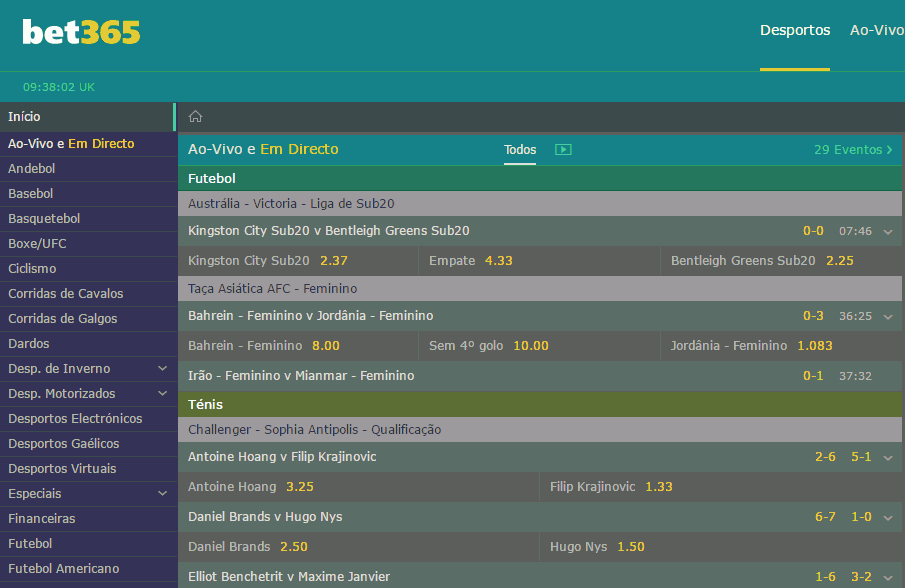Image resolution: width=905 pixels, height=588 pixels.
Task: Expand Elliot Benchetrit v Maxime Janvier chevron
Action: click(888, 577)
